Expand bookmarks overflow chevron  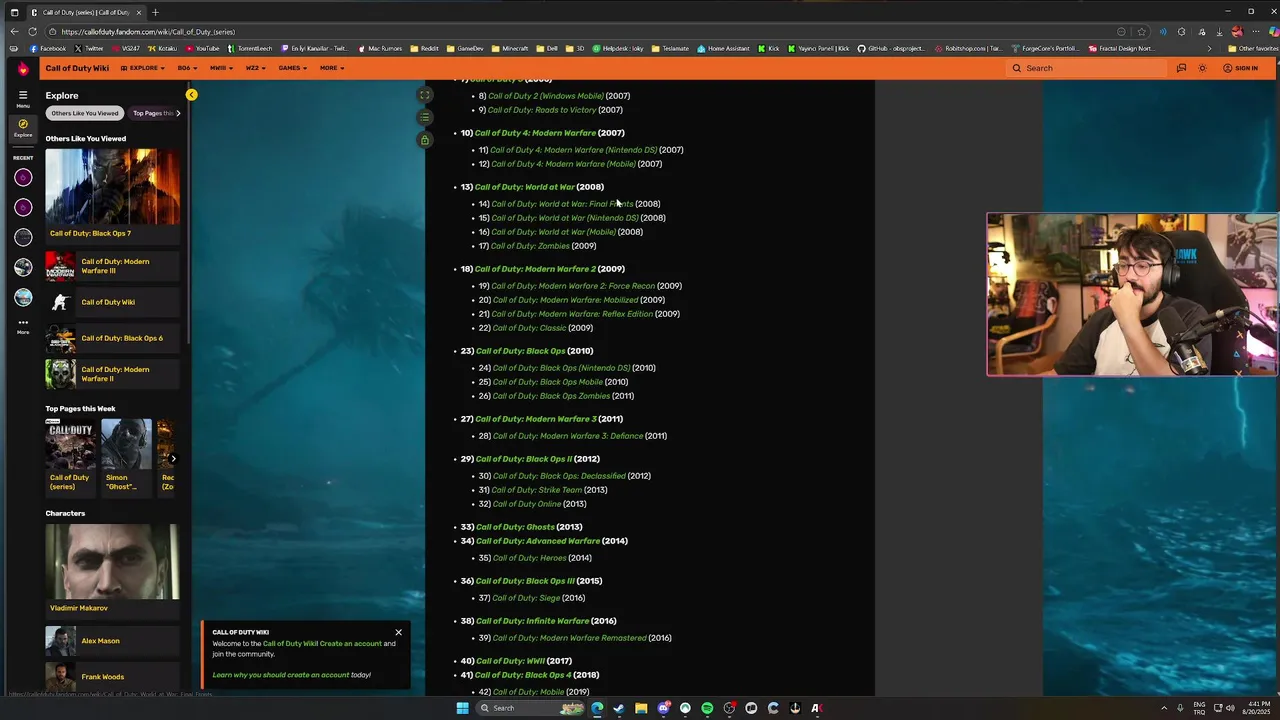click(x=1209, y=48)
